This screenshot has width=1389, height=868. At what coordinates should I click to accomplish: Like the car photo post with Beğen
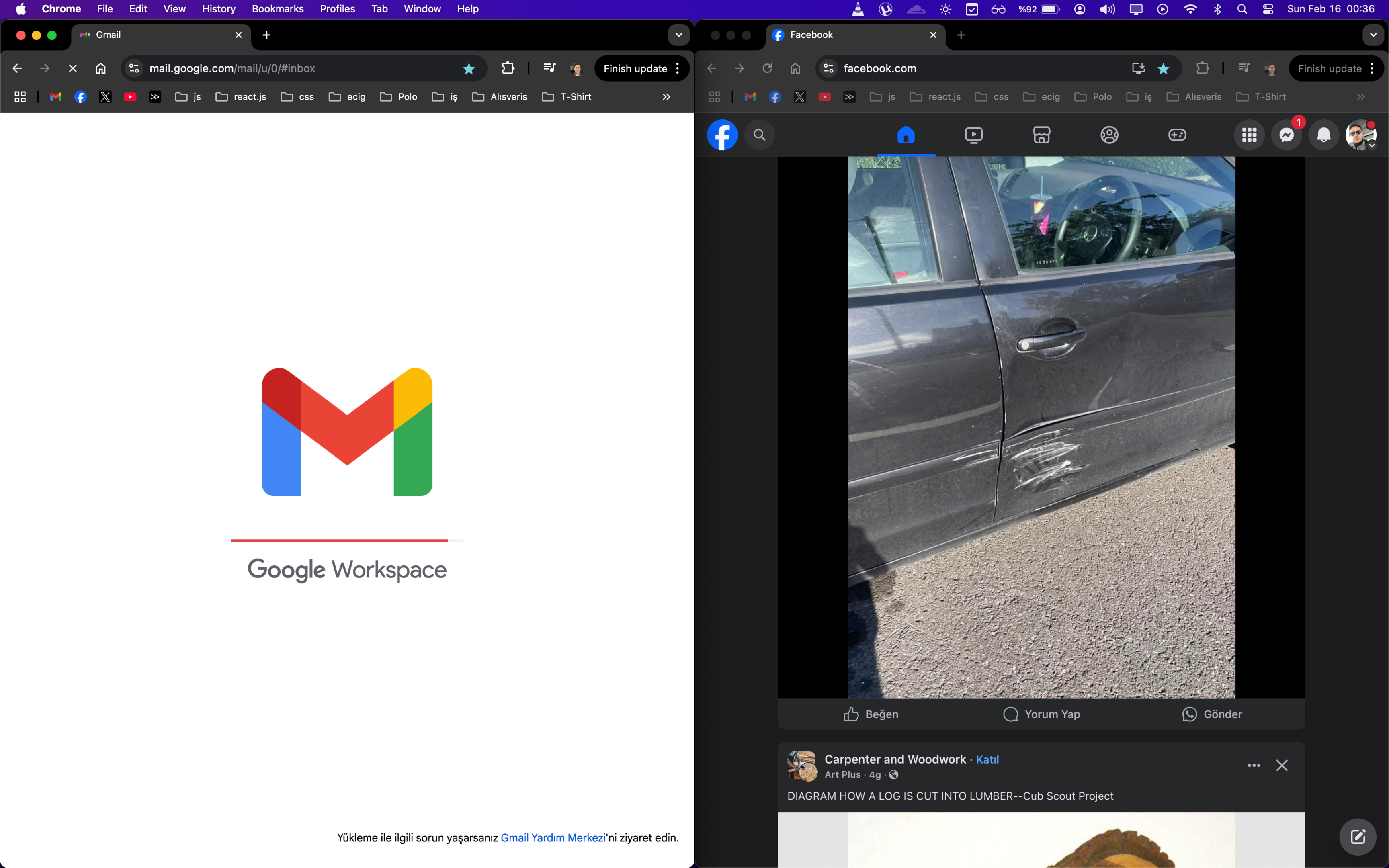[x=871, y=714]
